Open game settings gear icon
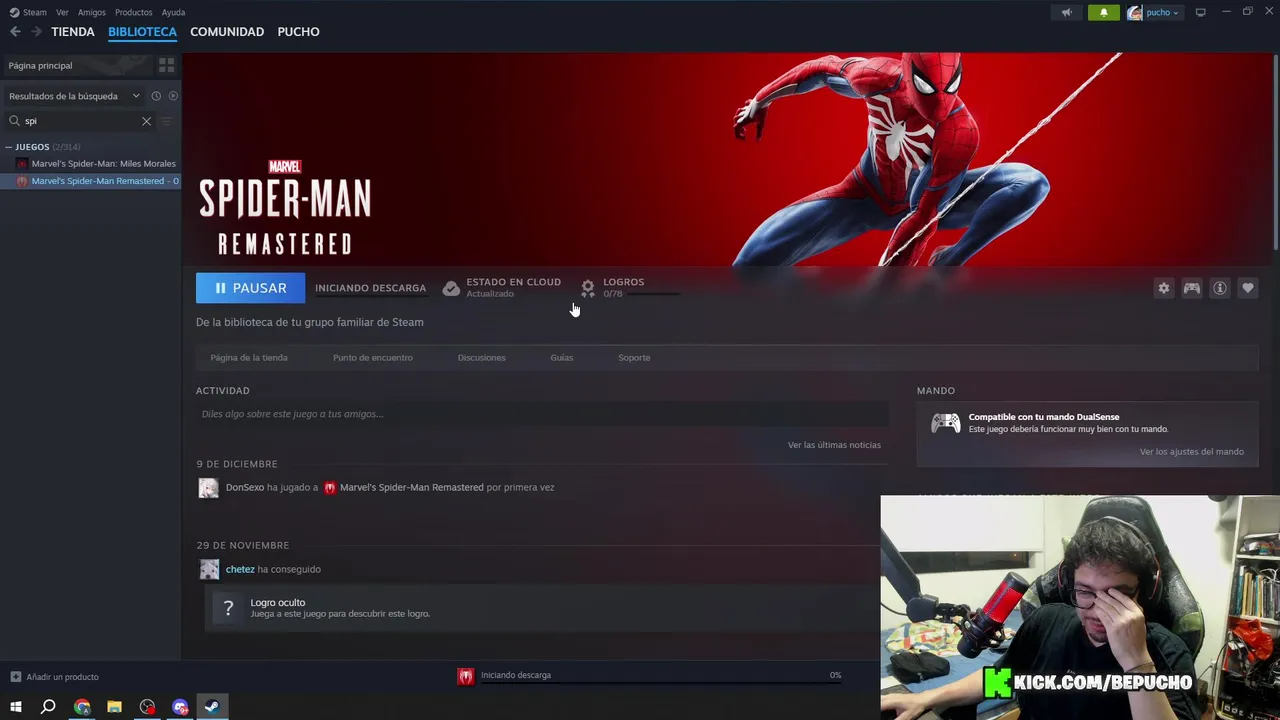This screenshot has height=720, width=1280. coord(1163,288)
